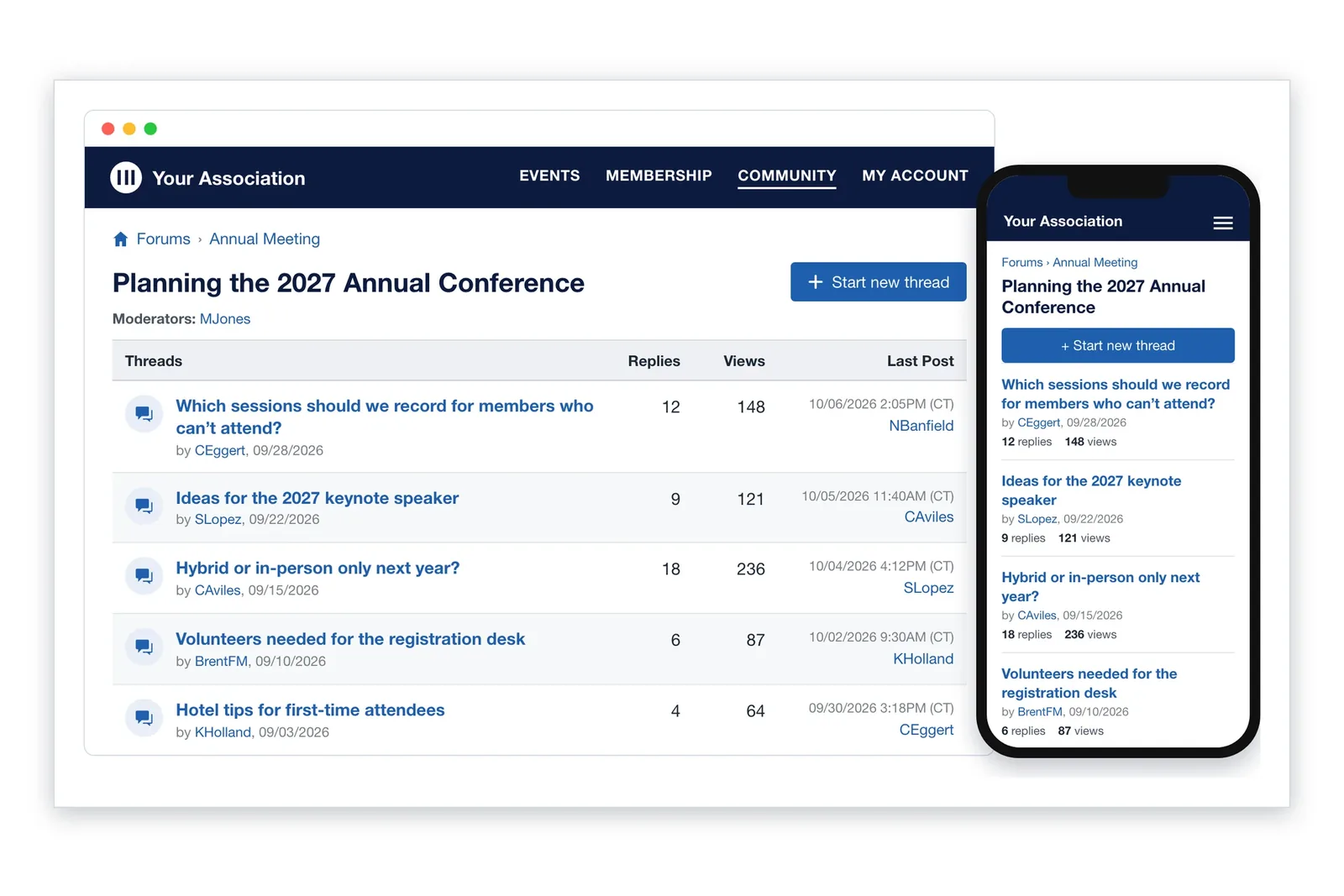1344x896 pixels.
Task: Click thread icon beside recording sessions thread
Action: pos(144,414)
